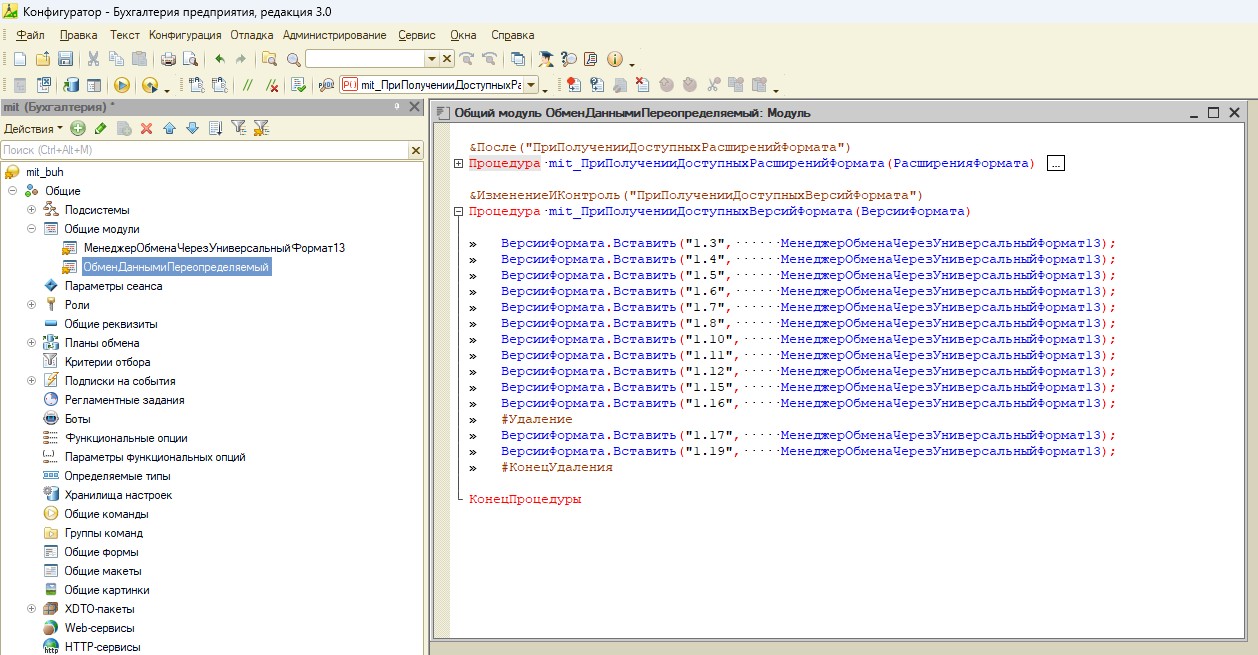Expand the Планы обмена tree node
The image size is (1258, 655).
point(31,343)
